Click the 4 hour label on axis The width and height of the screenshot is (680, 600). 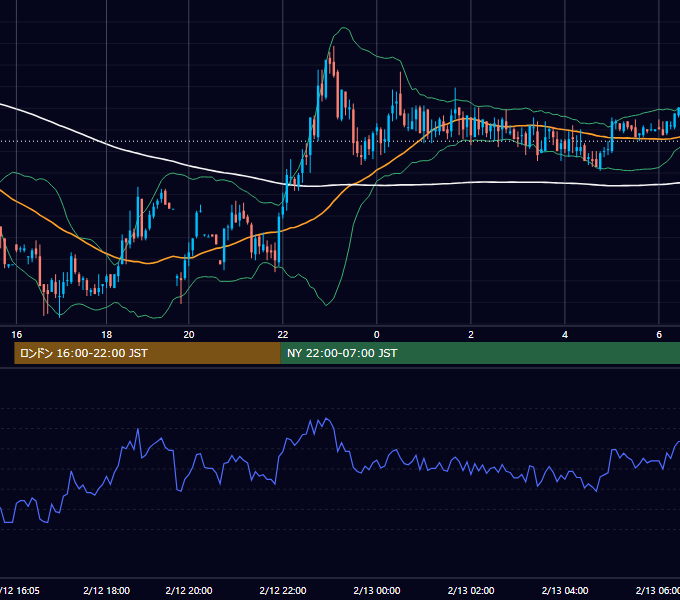pyautogui.click(x=565, y=335)
